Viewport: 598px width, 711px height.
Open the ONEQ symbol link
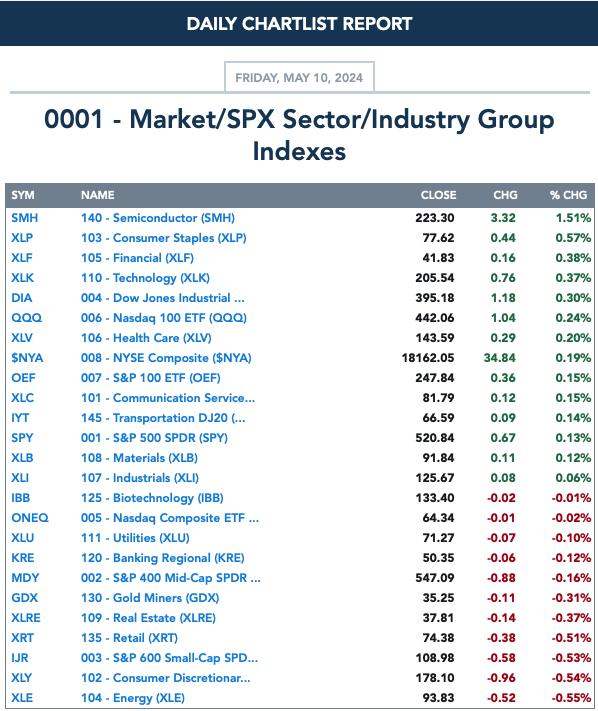coord(29,517)
